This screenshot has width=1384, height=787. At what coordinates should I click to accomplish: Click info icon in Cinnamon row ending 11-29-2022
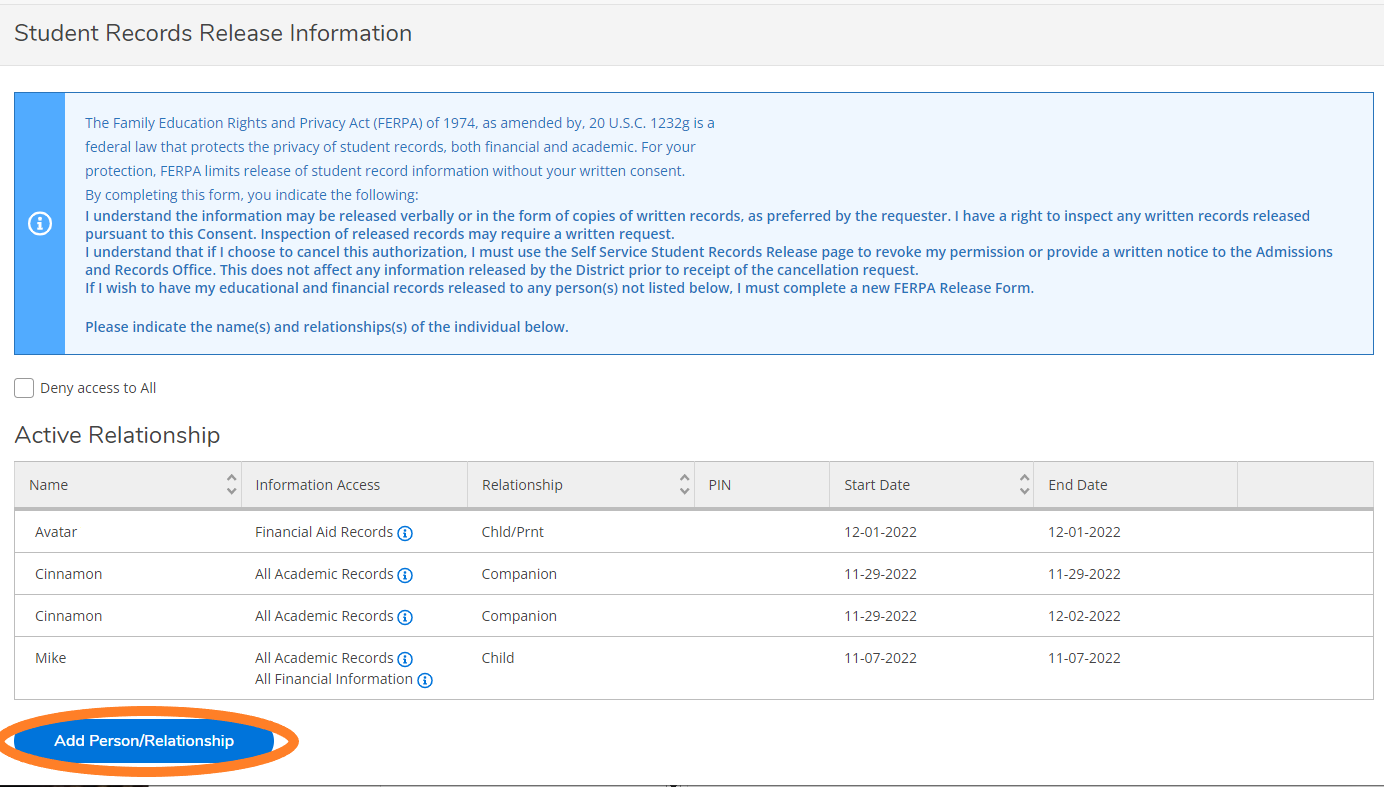click(x=405, y=575)
